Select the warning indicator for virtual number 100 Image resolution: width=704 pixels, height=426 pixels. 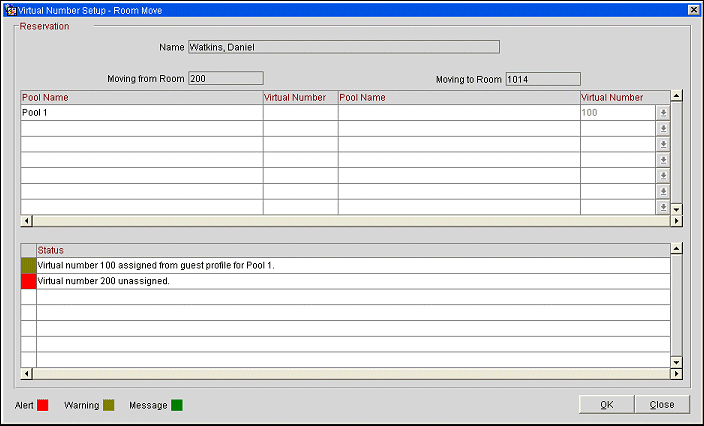28,265
